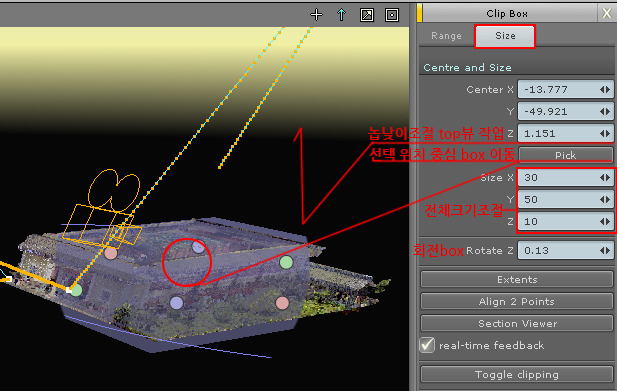
Task: Adjust Center Y with its stepper arrows
Action: tap(605, 111)
